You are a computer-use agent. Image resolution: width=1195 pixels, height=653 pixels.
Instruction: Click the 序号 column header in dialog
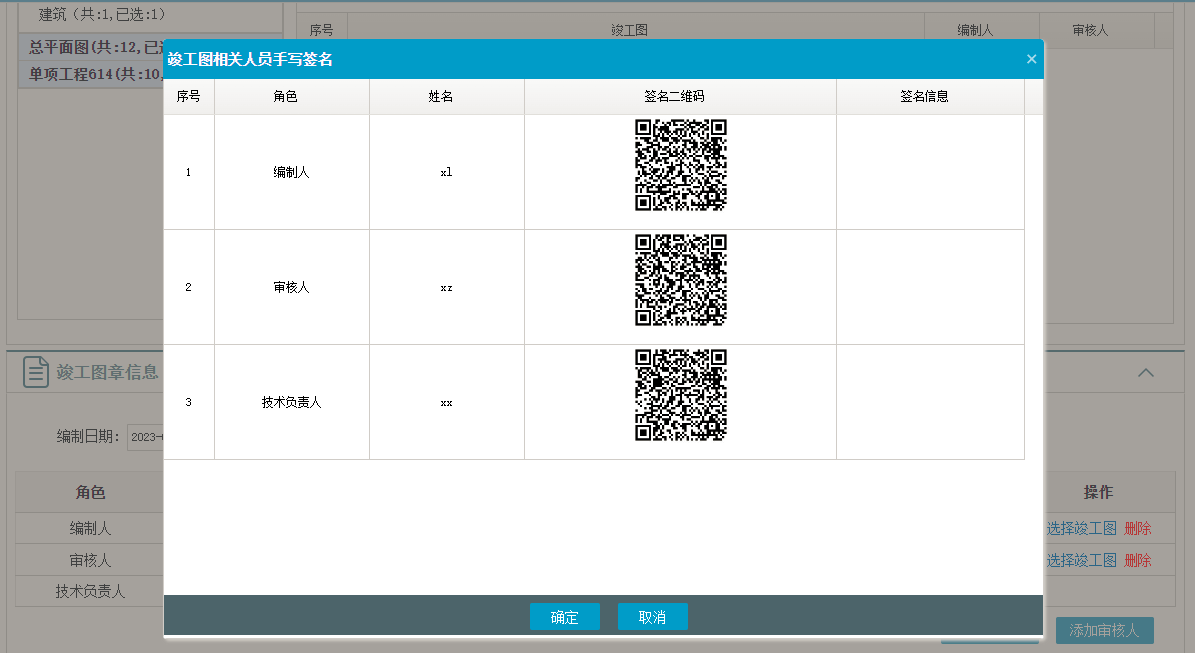188,97
